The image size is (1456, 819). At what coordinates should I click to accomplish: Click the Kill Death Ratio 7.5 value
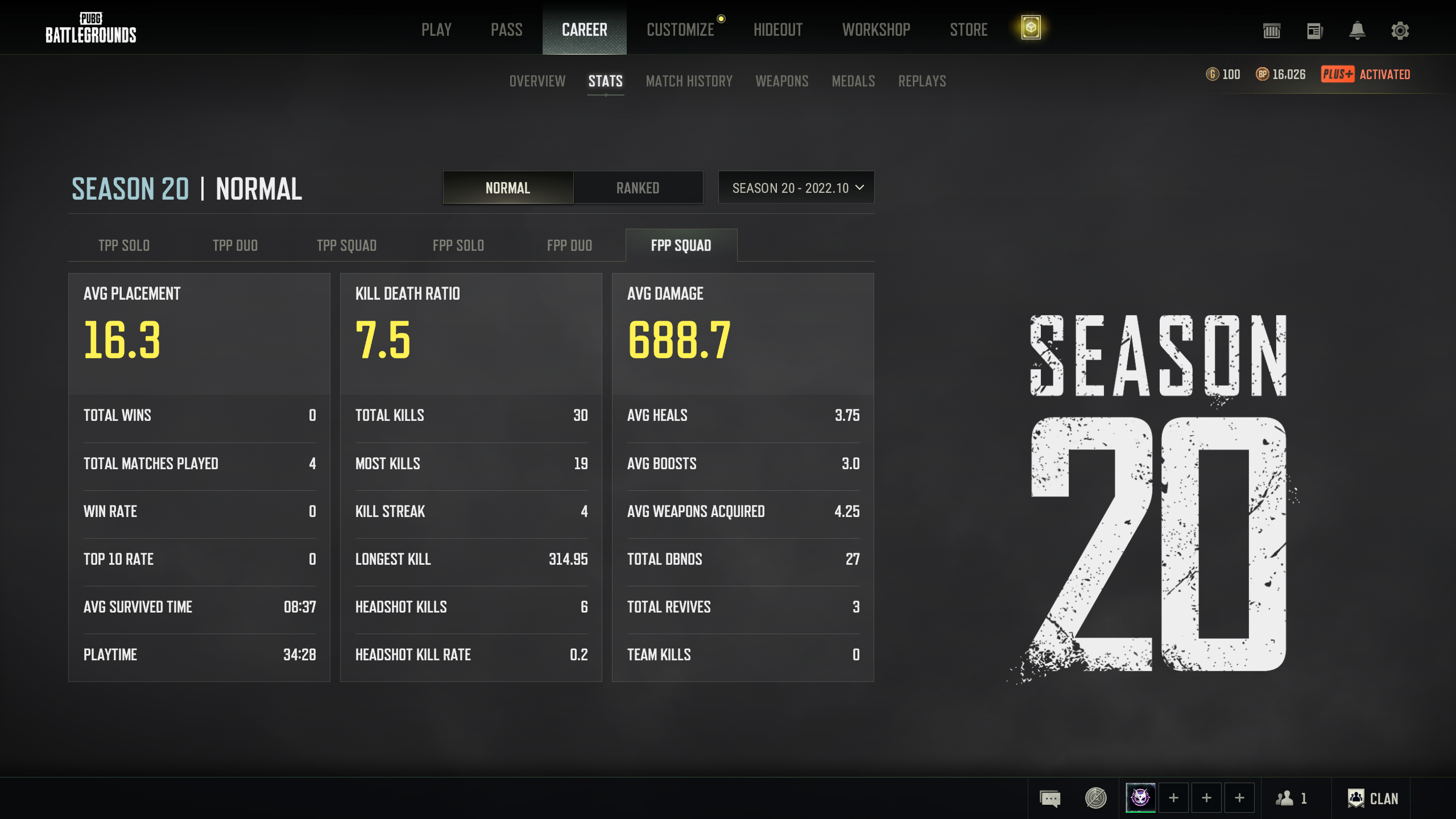pos(383,340)
